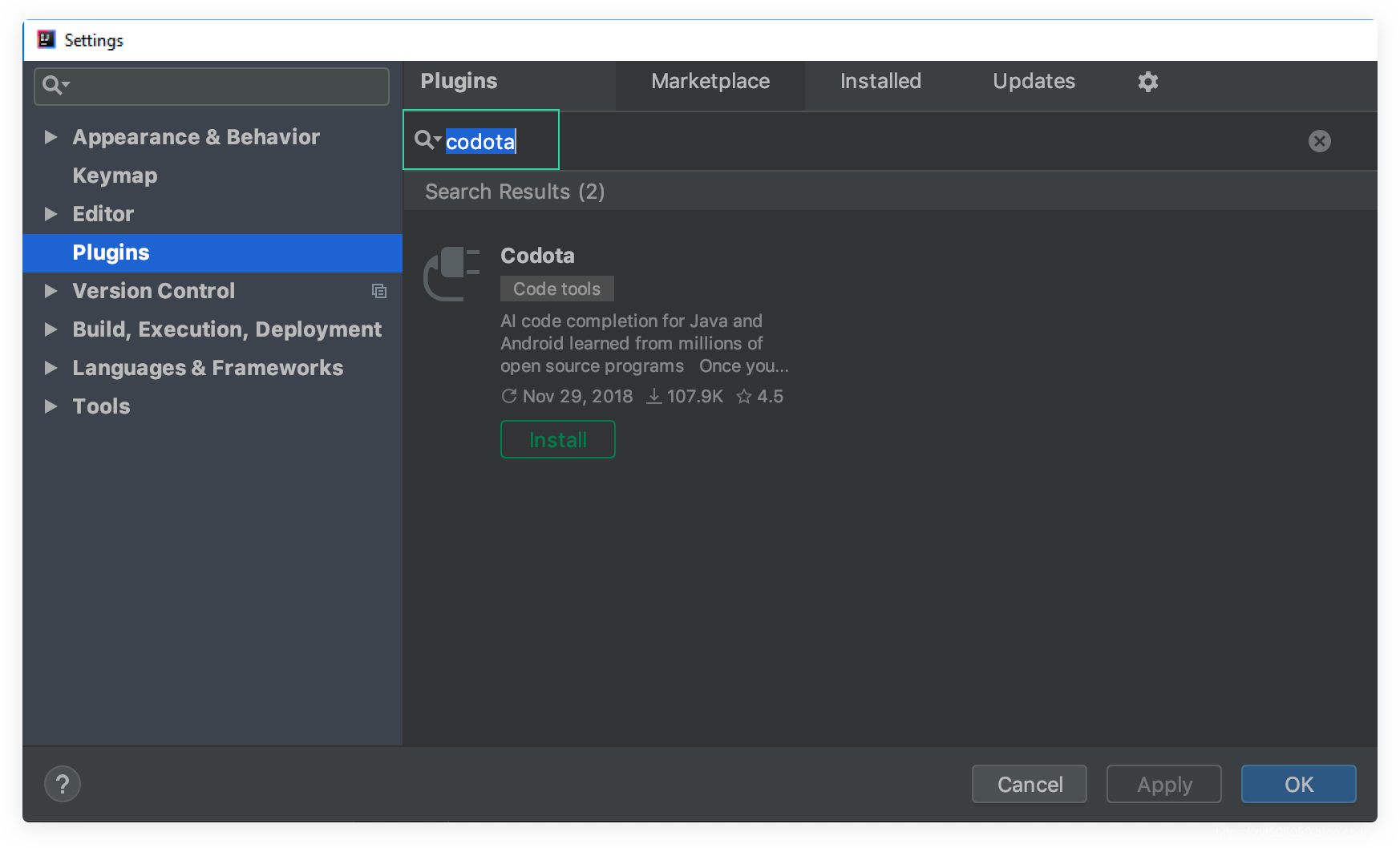This screenshot has width=1400, height=848.
Task: Select Keymap in the settings tree
Action: [115, 176]
